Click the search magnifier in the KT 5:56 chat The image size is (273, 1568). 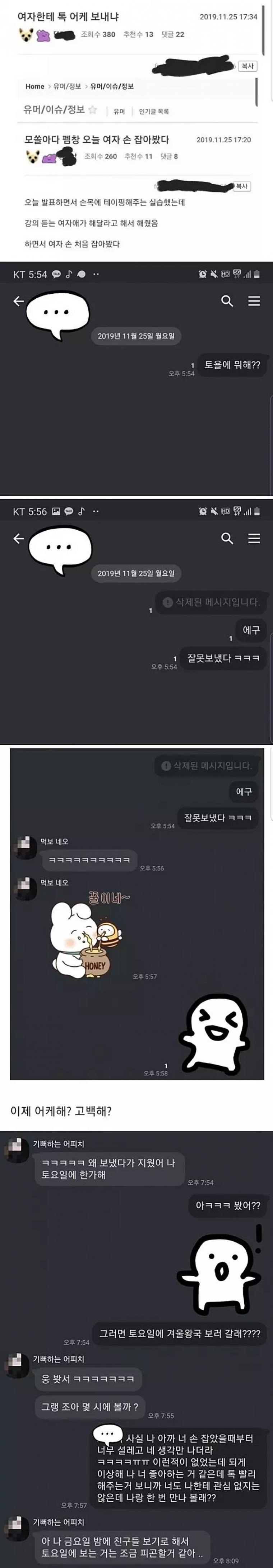pos(227,538)
